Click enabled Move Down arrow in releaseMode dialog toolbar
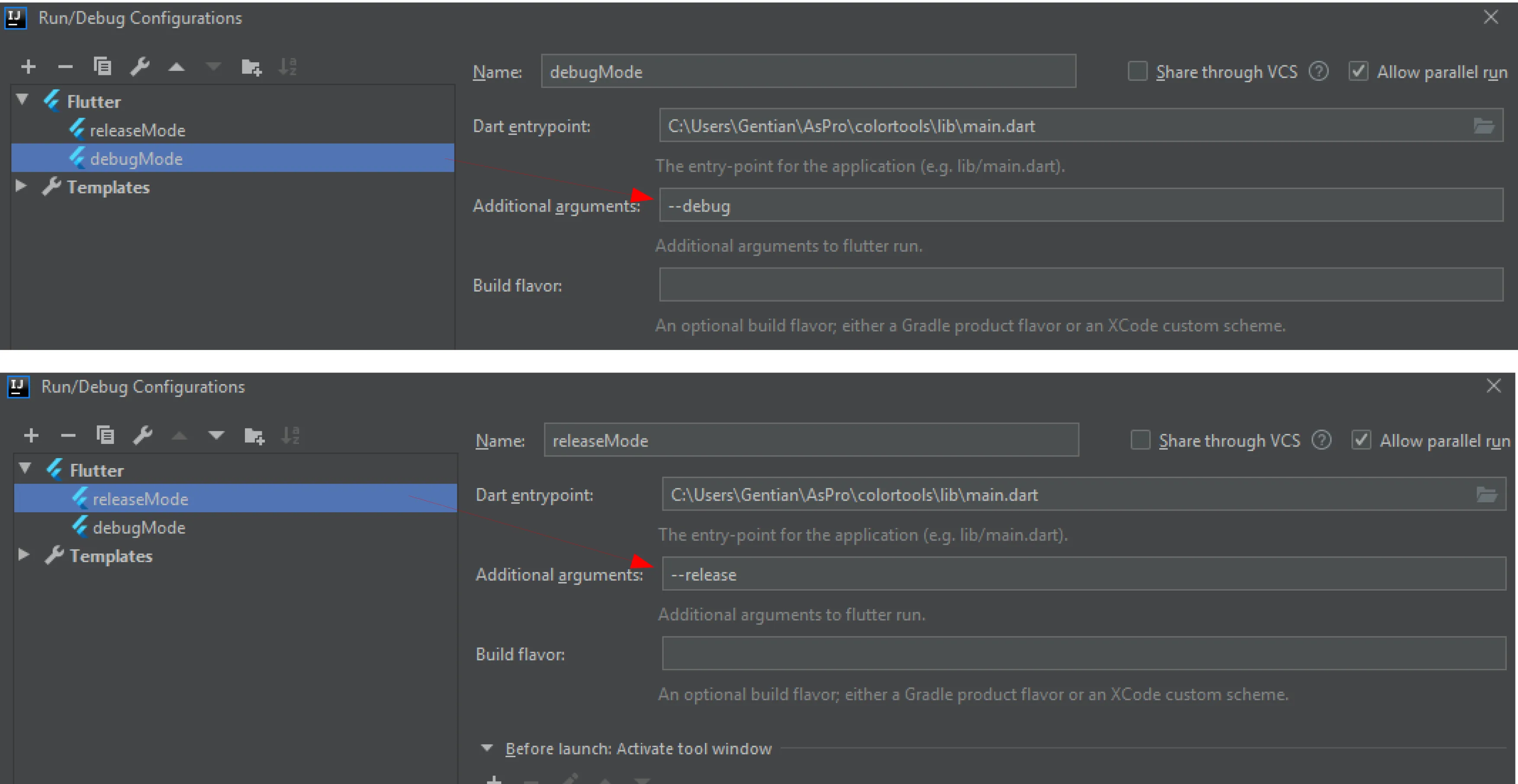This screenshot has width=1518, height=784. click(216, 436)
